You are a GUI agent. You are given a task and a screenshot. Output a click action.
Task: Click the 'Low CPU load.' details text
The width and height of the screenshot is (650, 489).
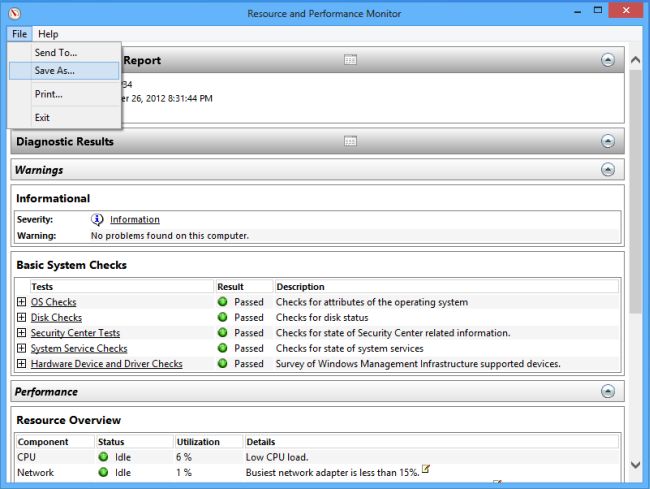277,458
